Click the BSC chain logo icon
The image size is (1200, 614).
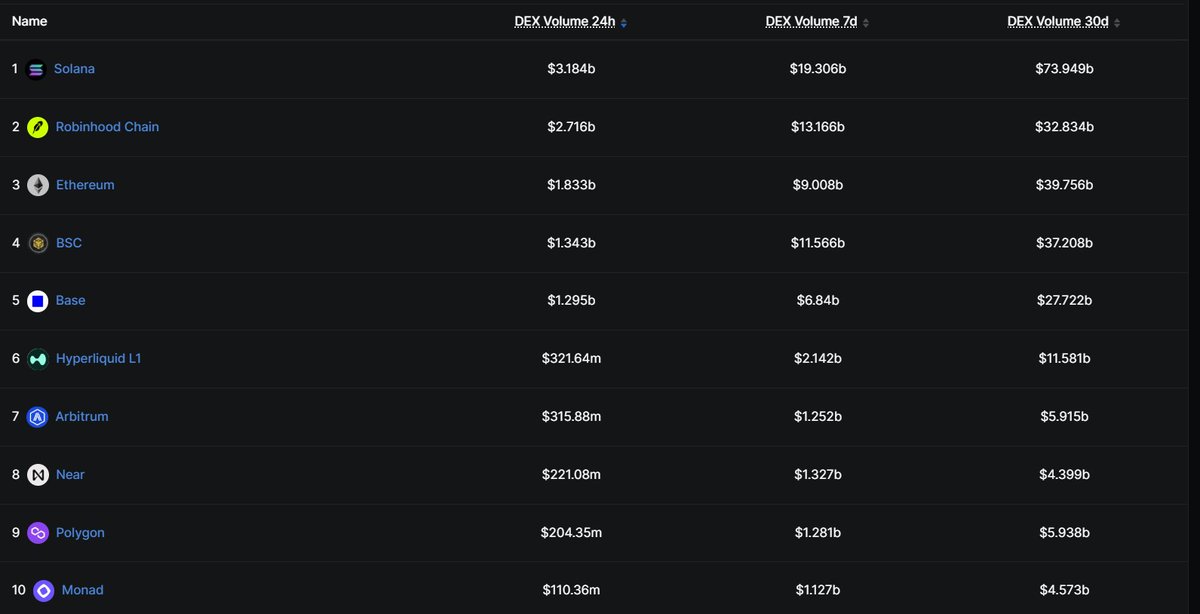(38, 243)
